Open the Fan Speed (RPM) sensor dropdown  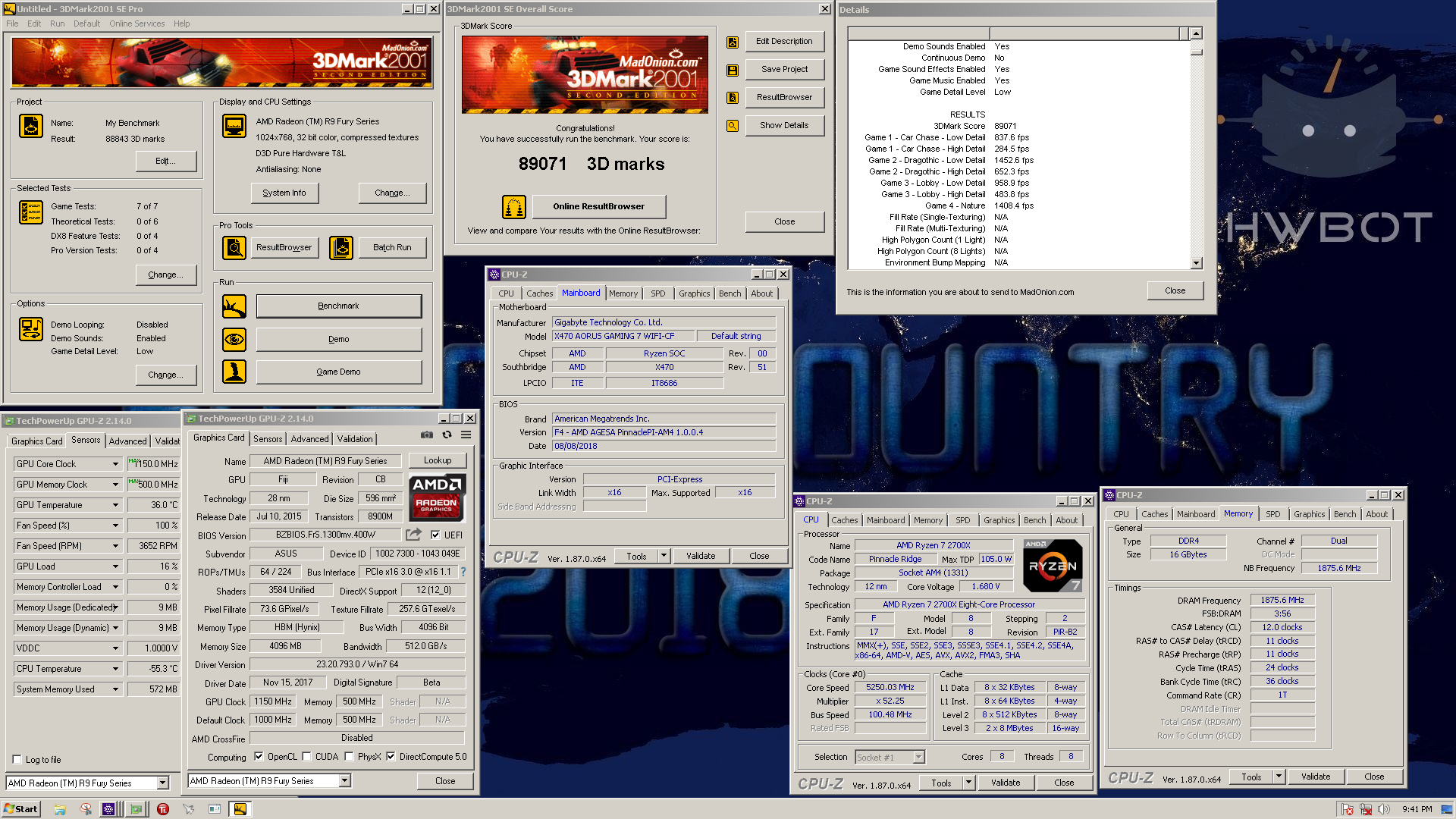tap(115, 546)
